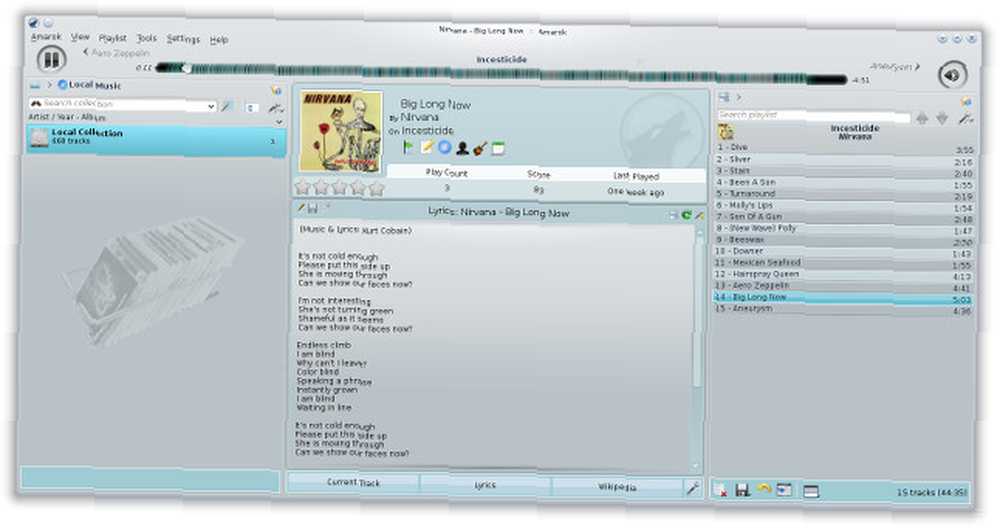Open the Amarok menu
The width and height of the screenshot is (1000, 529).
(46, 37)
